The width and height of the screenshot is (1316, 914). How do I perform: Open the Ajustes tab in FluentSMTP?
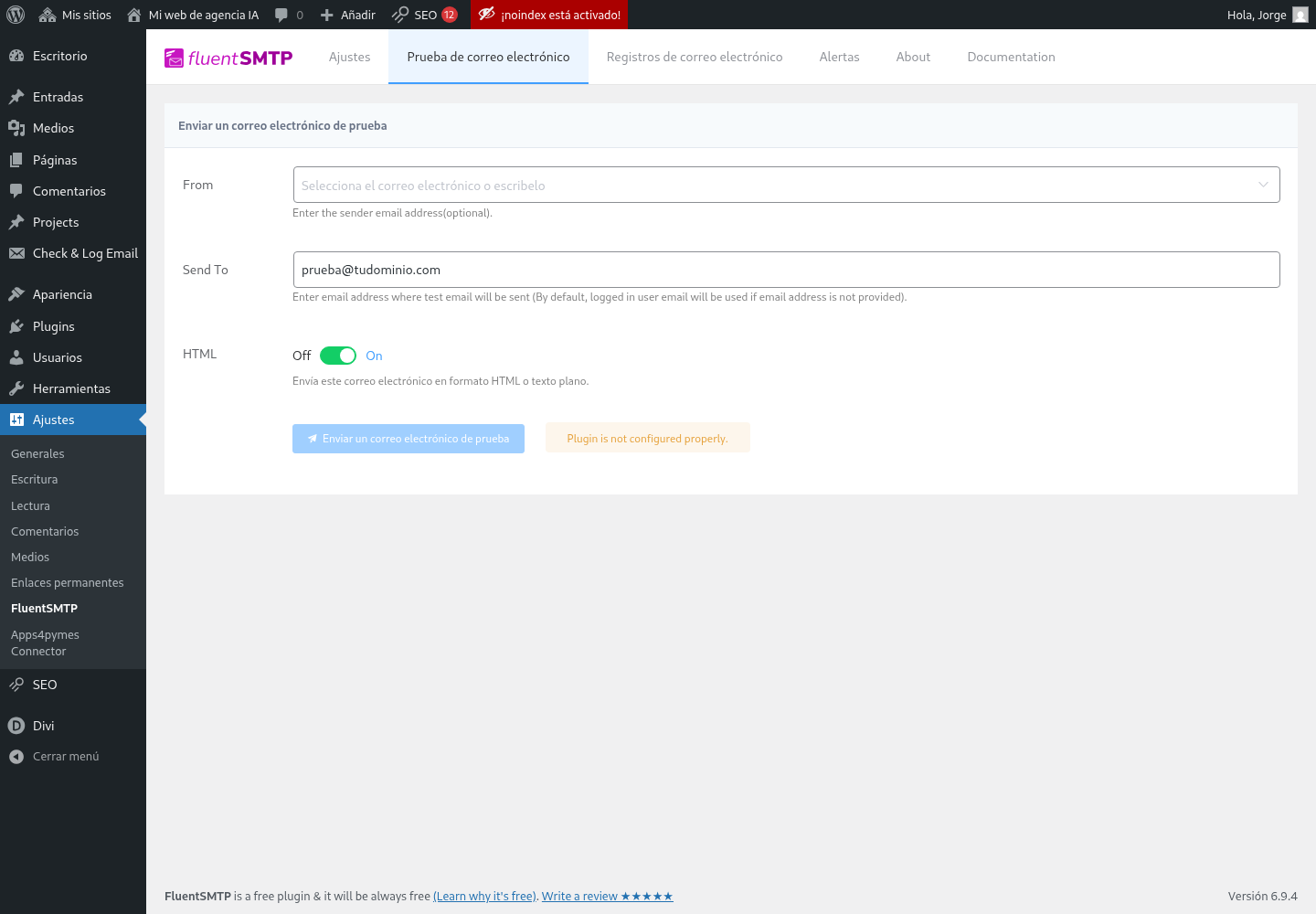[x=349, y=57]
